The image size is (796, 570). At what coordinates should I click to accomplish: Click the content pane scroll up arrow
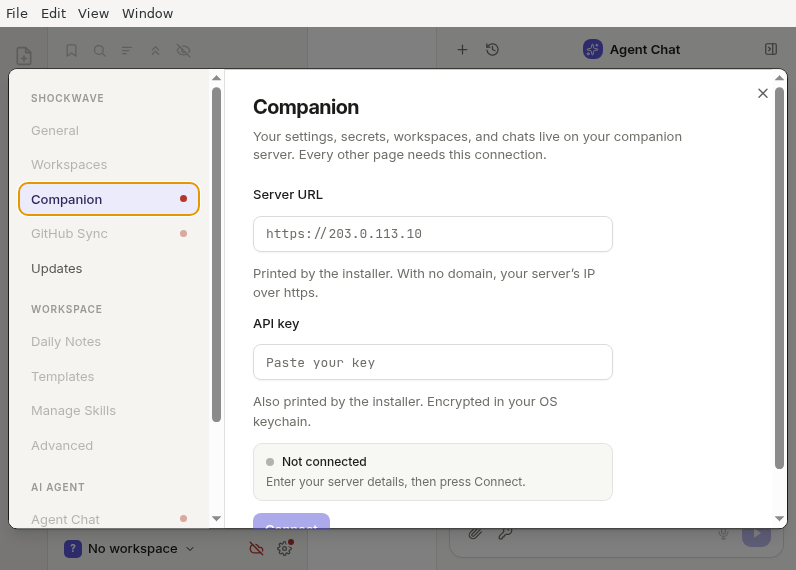pyautogui.click(x=780, y=78)
